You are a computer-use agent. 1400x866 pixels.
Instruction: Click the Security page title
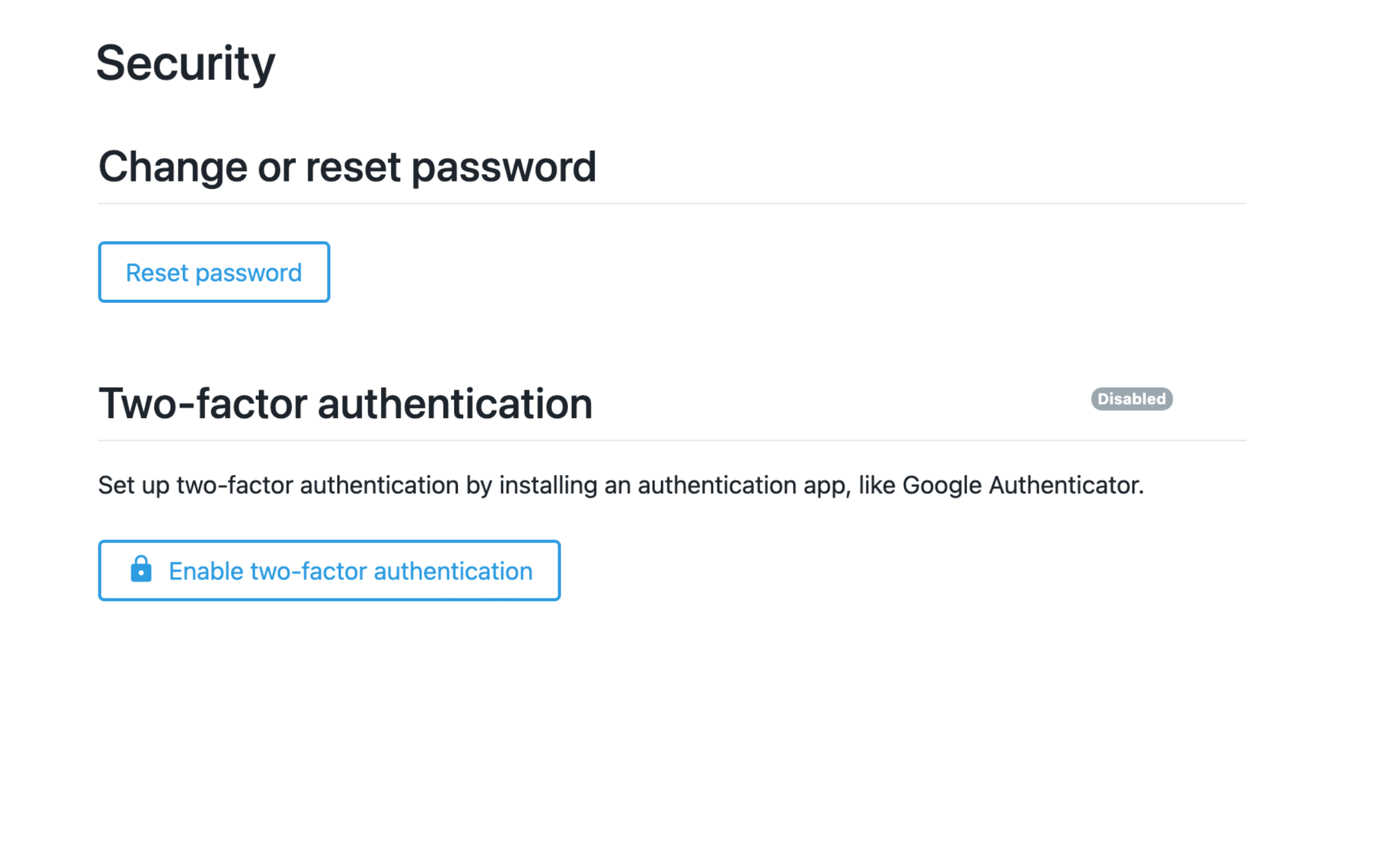click(x=186, y=64)
